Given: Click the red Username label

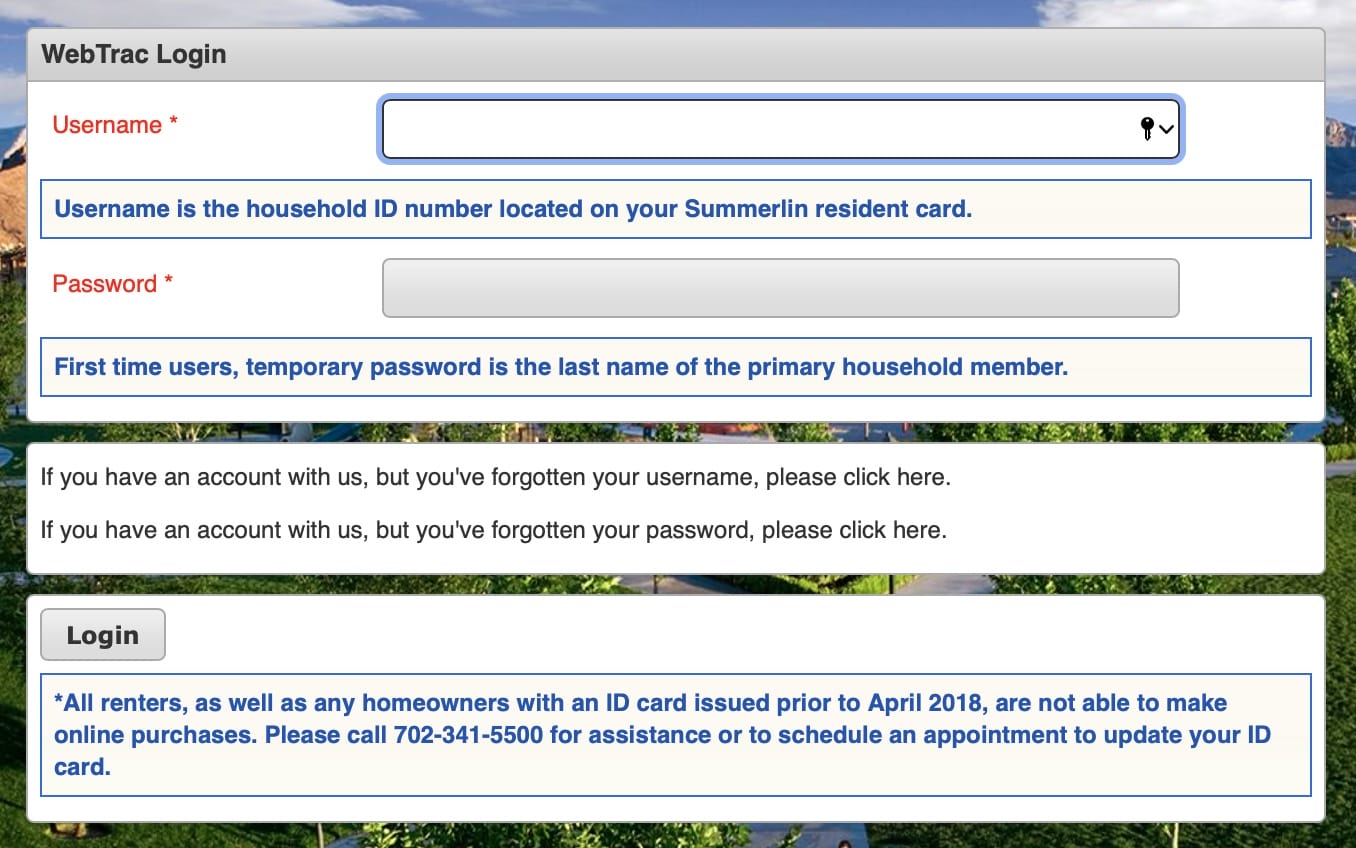Looking at the screenshot, I should tap(107, 125).
